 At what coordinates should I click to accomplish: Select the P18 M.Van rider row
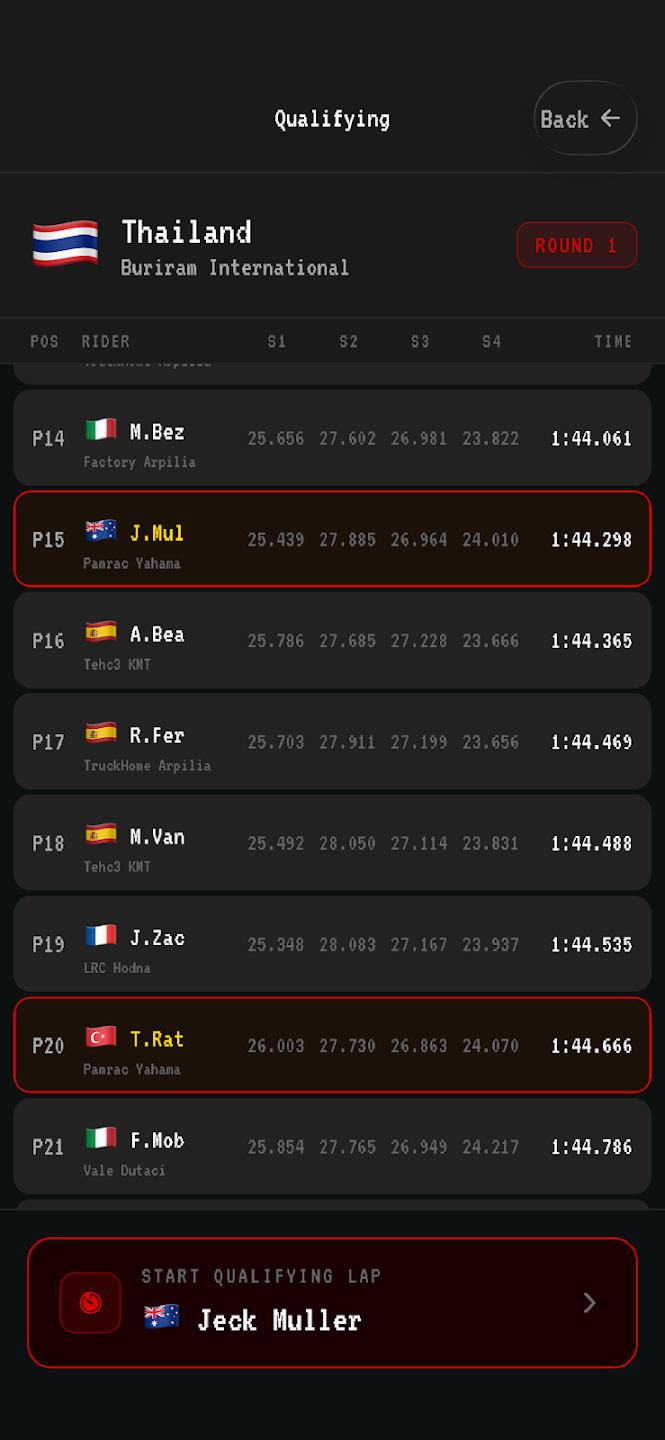332,842
